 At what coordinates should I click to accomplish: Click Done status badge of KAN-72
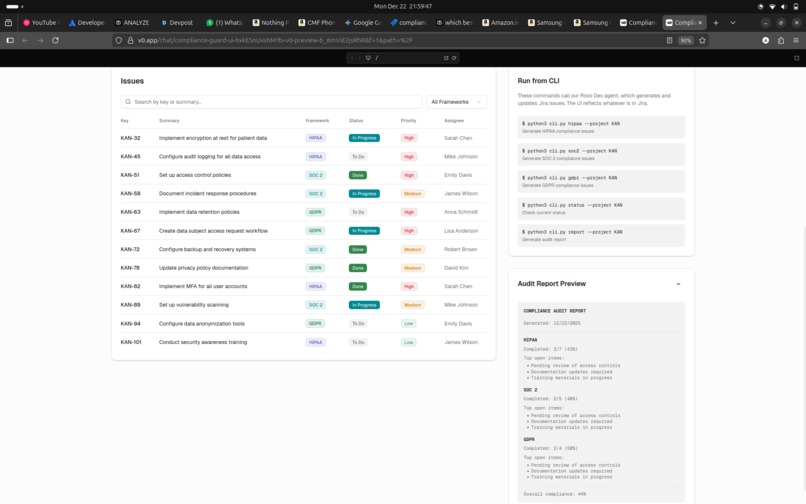click(x=358, y=249)
